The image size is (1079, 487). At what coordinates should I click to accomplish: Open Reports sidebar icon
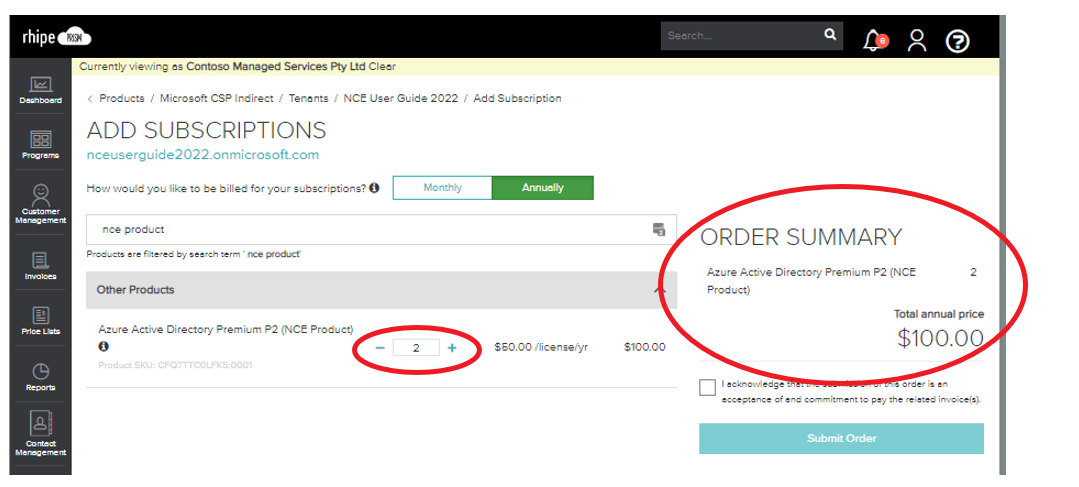pos(40,376)
